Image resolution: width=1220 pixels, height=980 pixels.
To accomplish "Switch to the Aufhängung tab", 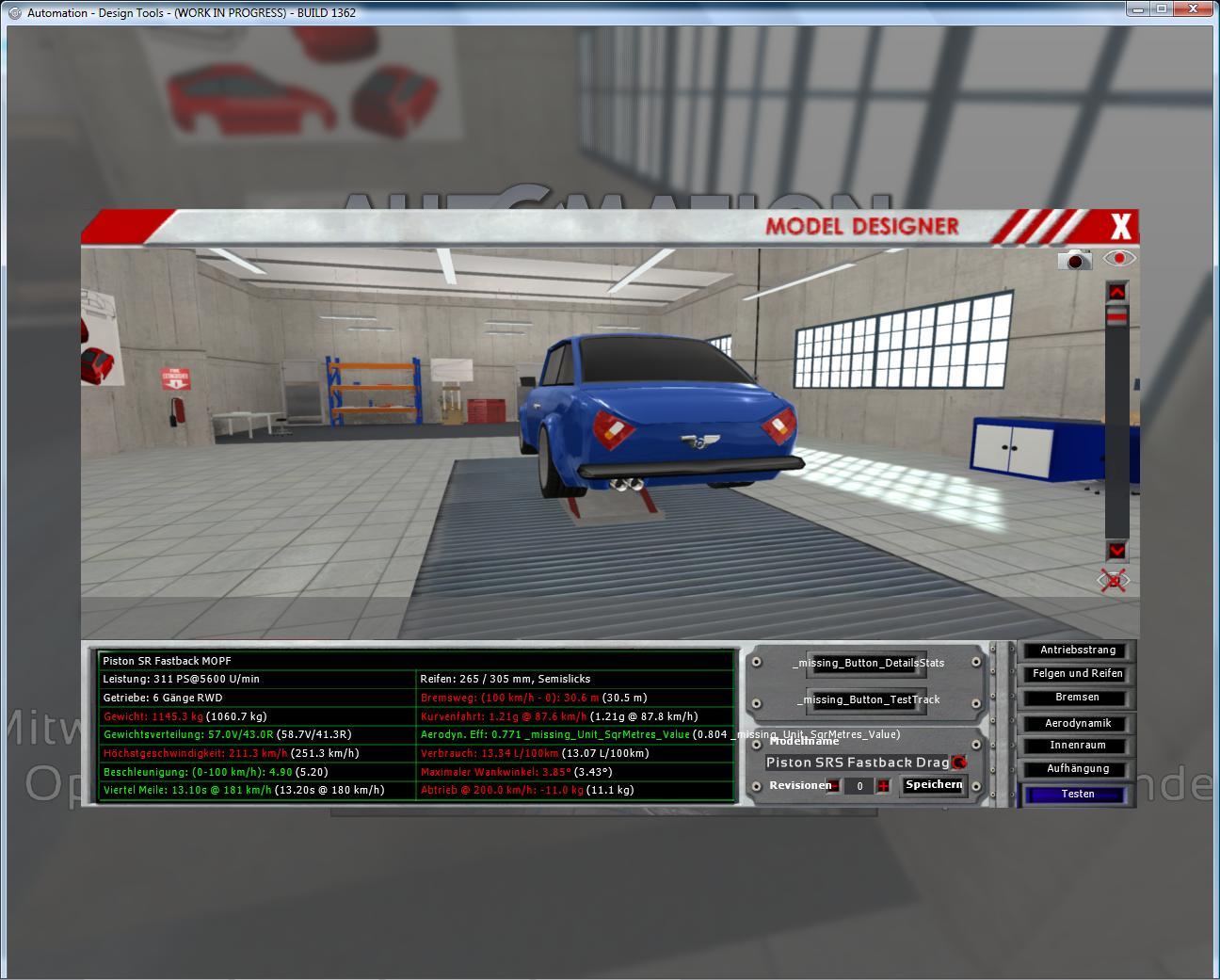I will [1077, 769].
